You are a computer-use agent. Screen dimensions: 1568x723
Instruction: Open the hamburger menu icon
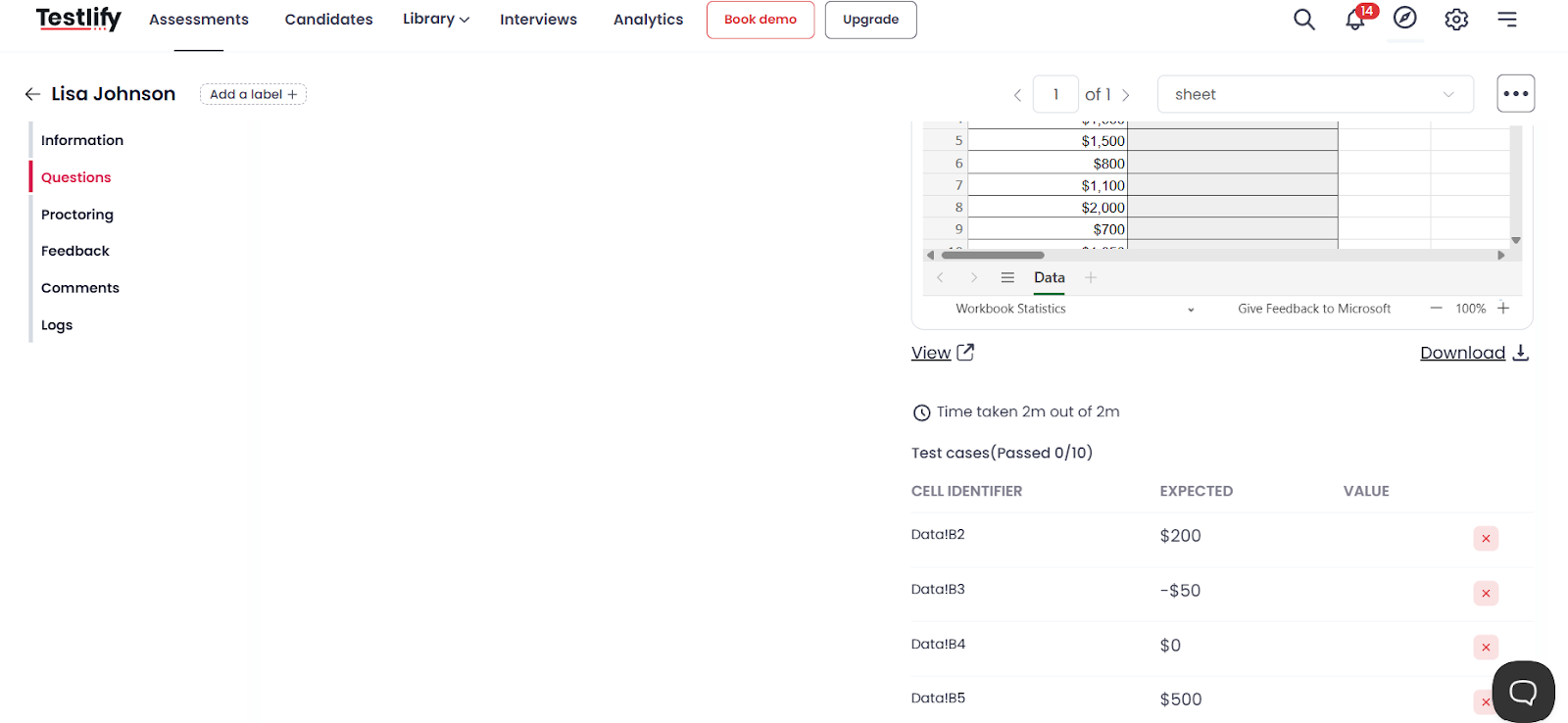pos(1507,20)
